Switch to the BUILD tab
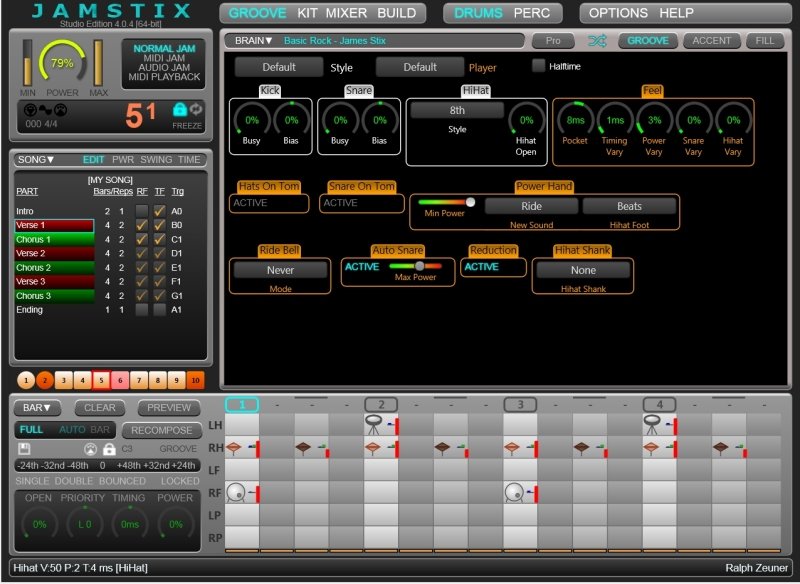 [396, 13]
